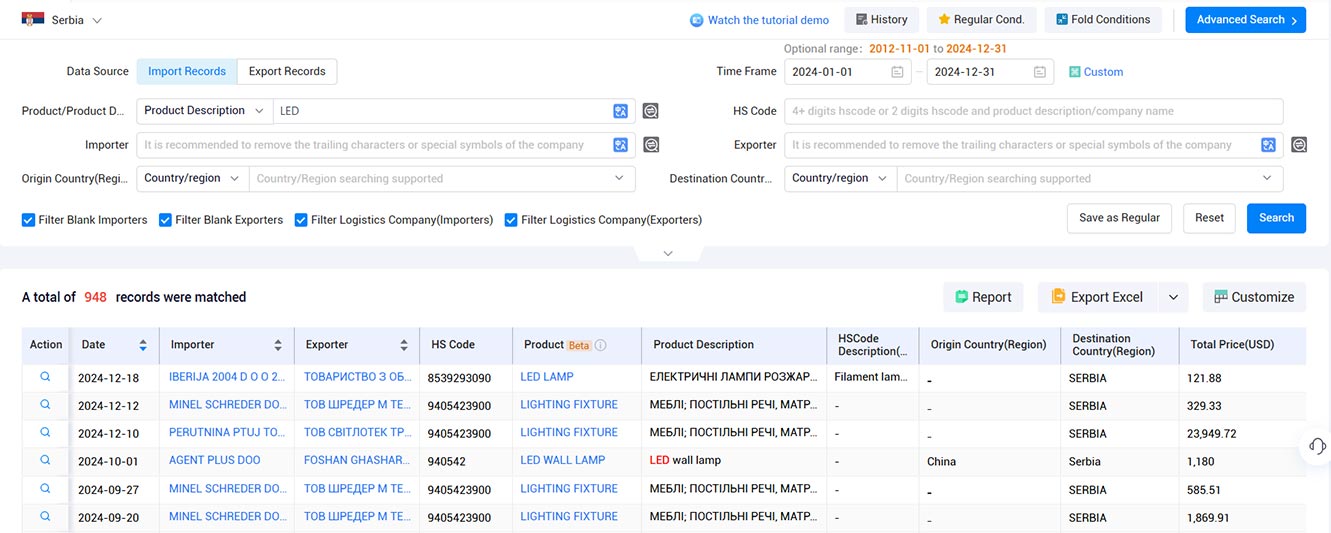This screenshot has width=1331, height=533.
Task: Click the round helper icon beside Product Description field
Action: click(651, 111)
